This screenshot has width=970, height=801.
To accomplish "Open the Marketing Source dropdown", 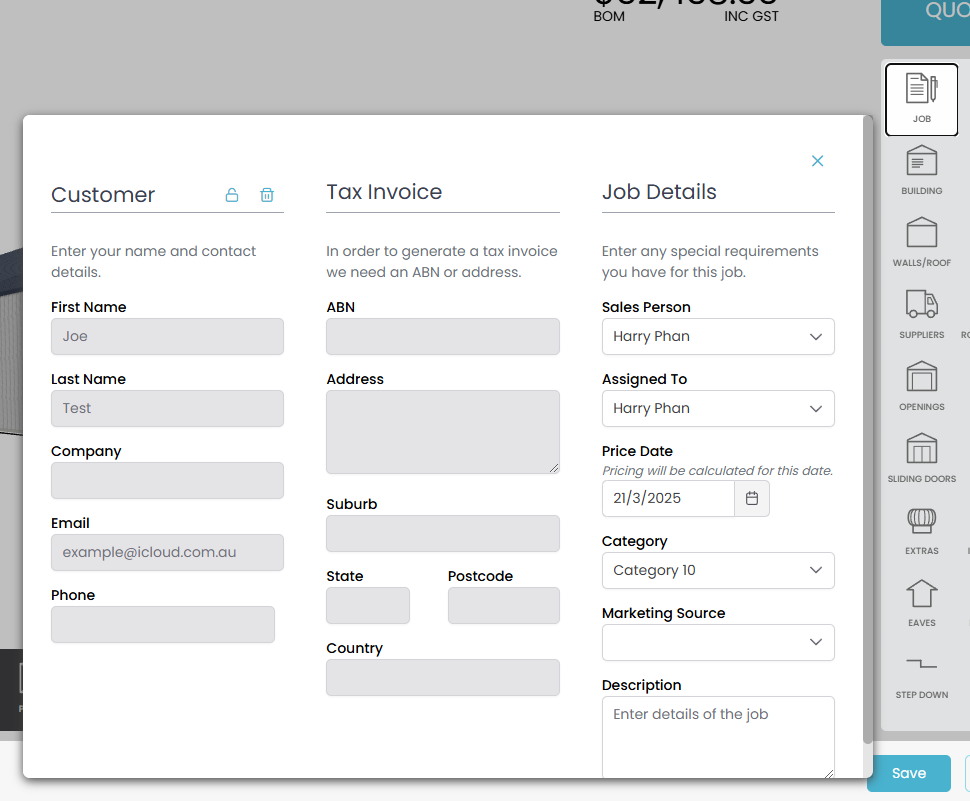I will pos(717,643).
